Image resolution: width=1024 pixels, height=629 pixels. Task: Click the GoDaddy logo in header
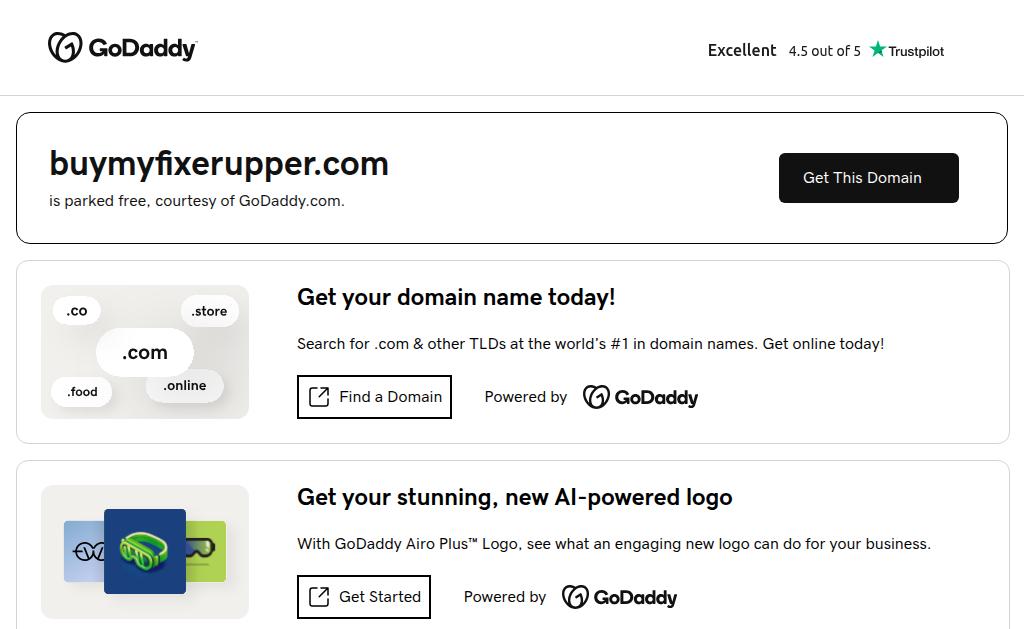(122, 48)
